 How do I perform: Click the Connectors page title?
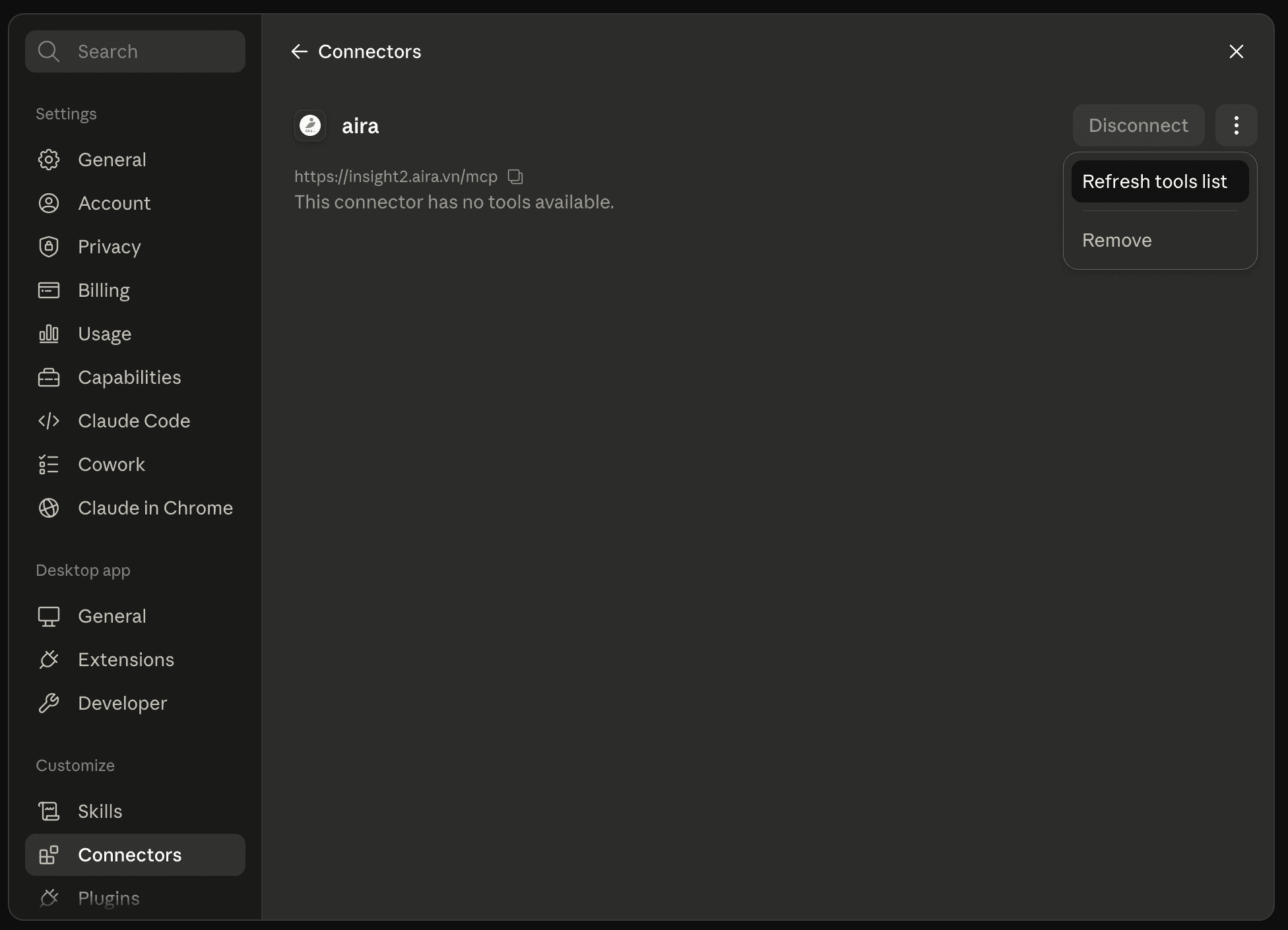click(370, 51)
